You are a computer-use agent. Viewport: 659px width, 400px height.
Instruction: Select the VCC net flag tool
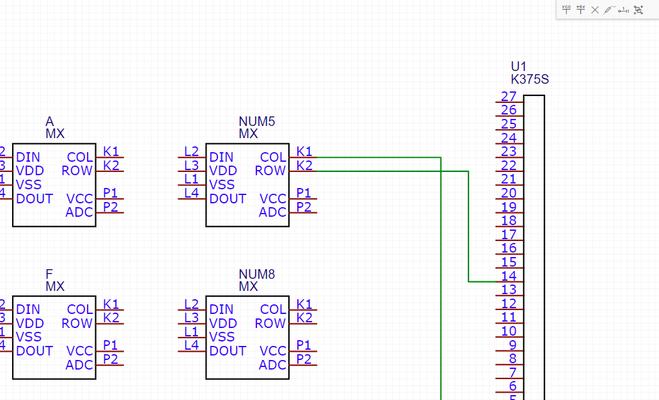[x=567, y=10]
